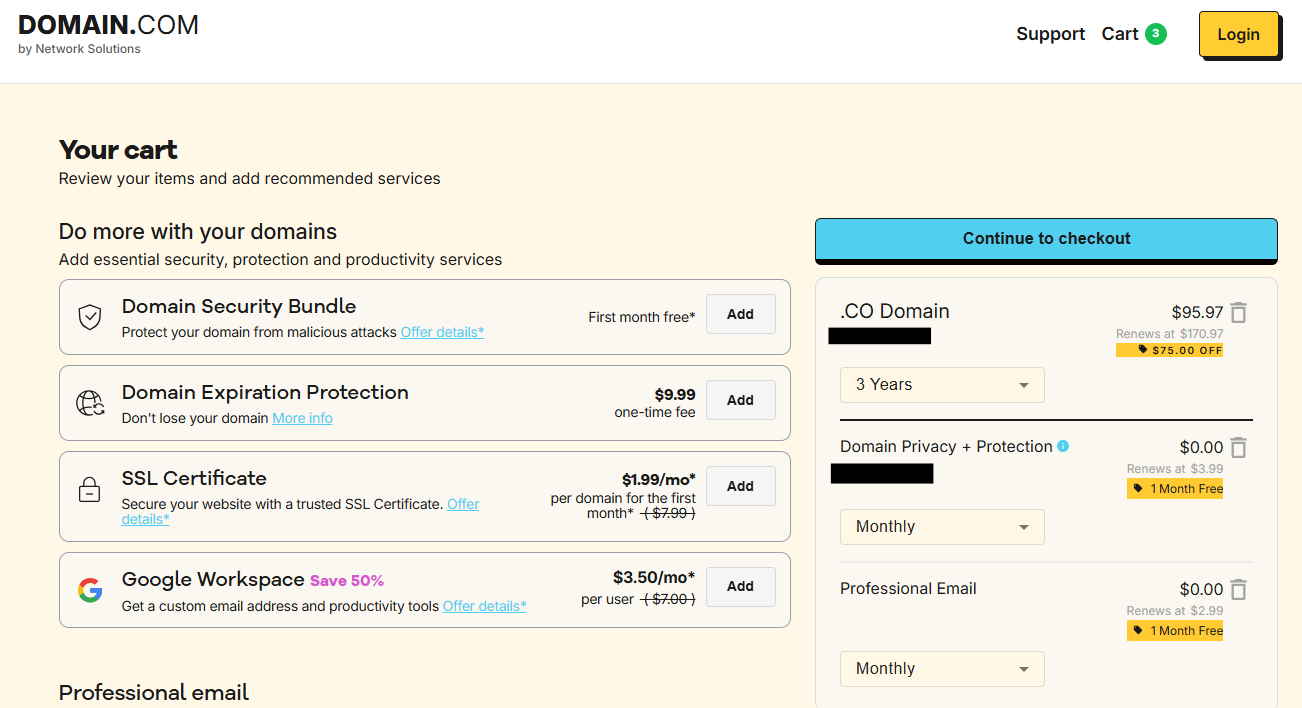Image resolution: width=1302 pixels, height=708 pixels.
Task: Add Domain Expiration Protection
Action: [x=740, y=400]
